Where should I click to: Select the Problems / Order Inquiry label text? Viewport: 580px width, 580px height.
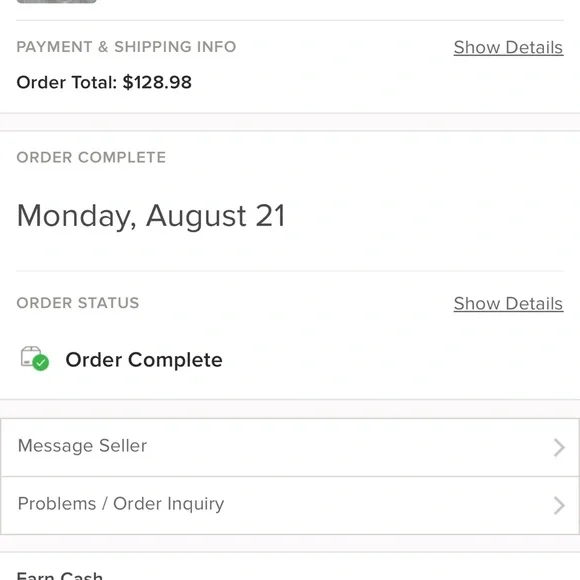pyautogui.click(x=121, y=504)
